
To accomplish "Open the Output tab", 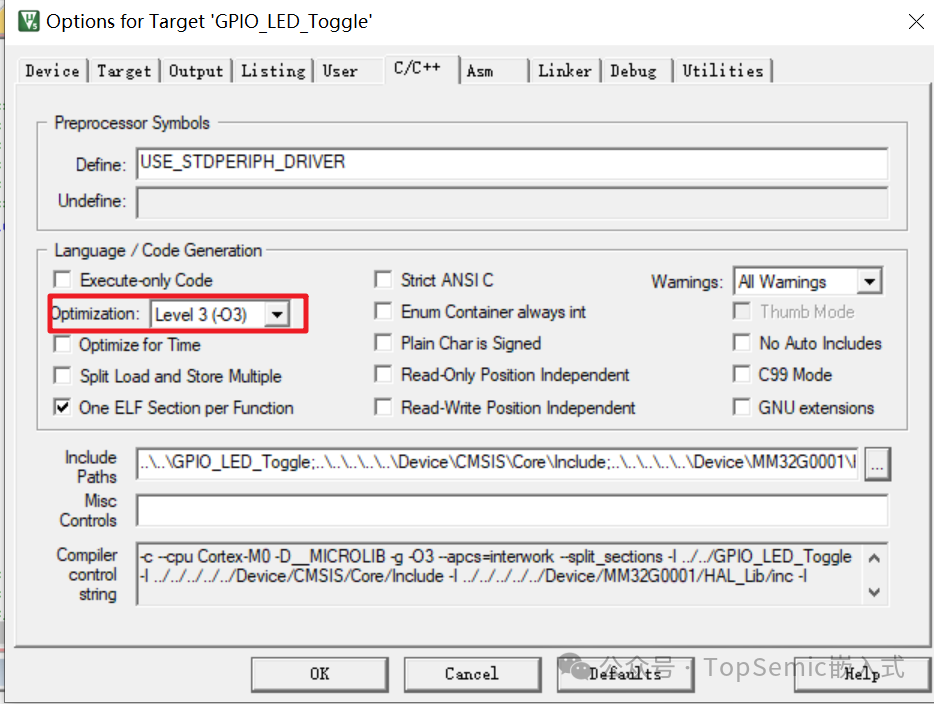I will point(196,71).
